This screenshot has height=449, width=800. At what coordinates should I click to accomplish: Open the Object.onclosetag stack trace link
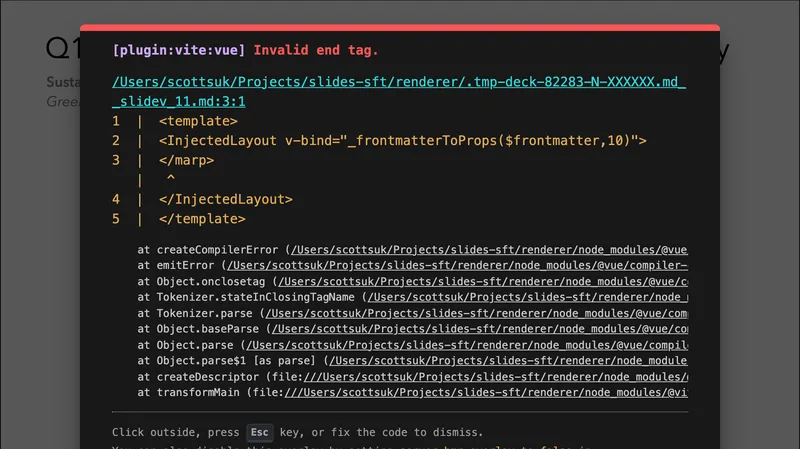coord(471,282)
